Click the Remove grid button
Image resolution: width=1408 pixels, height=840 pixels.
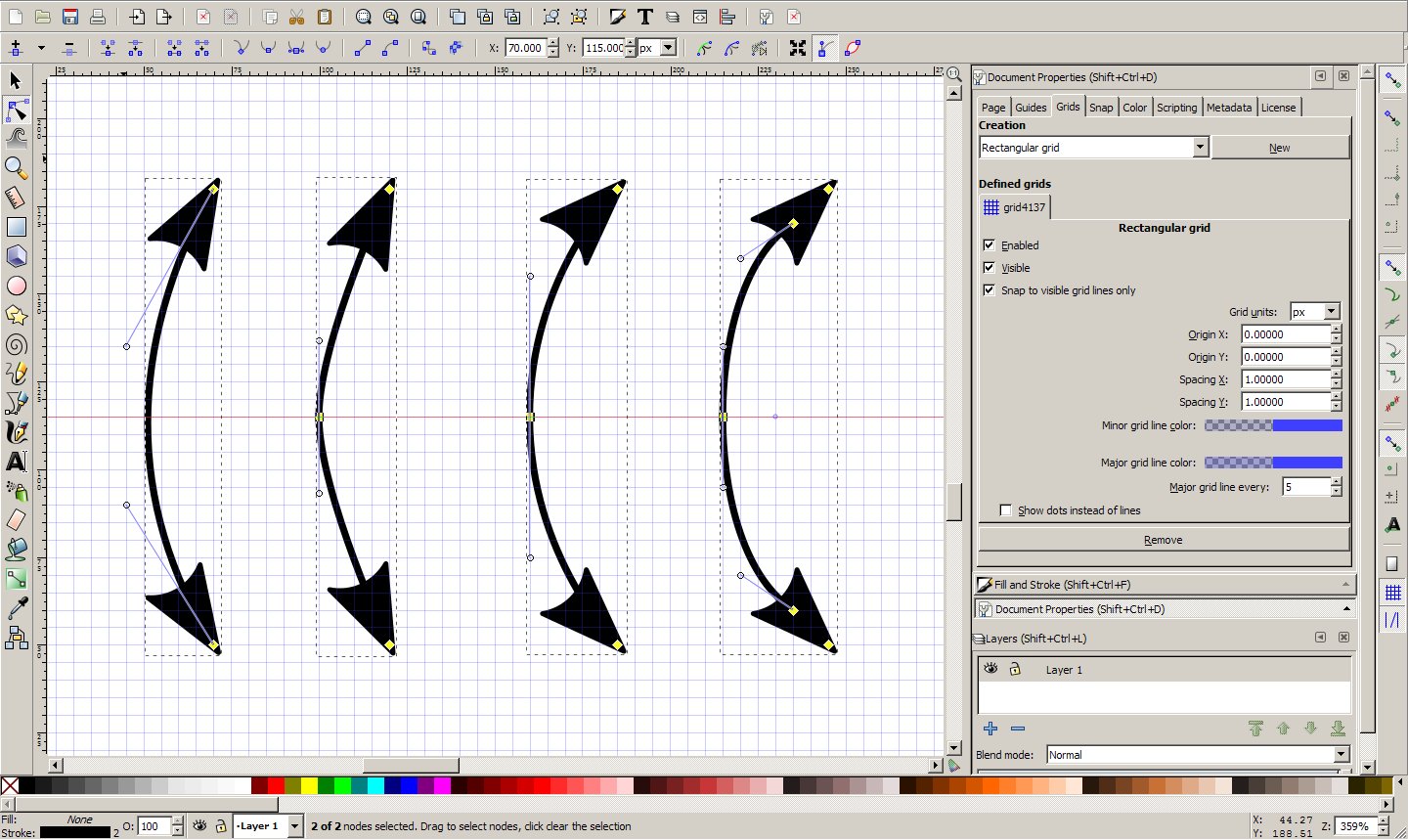coord(1163,540)
